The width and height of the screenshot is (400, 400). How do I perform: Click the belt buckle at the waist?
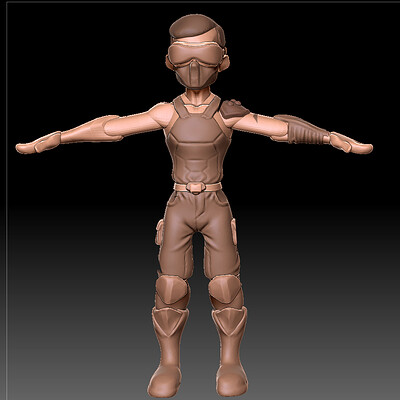click(x=197, y=188)
